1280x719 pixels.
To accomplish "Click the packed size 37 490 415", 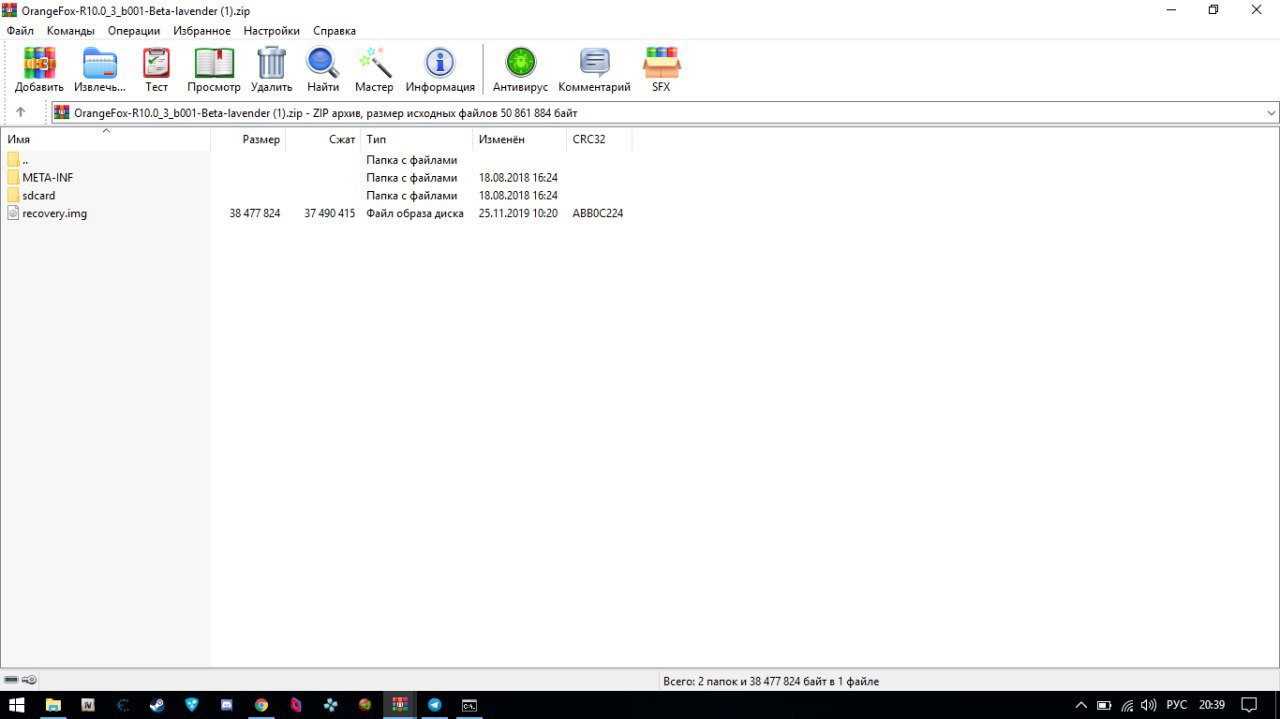I will pyautogui.click(x=330, y=214).
